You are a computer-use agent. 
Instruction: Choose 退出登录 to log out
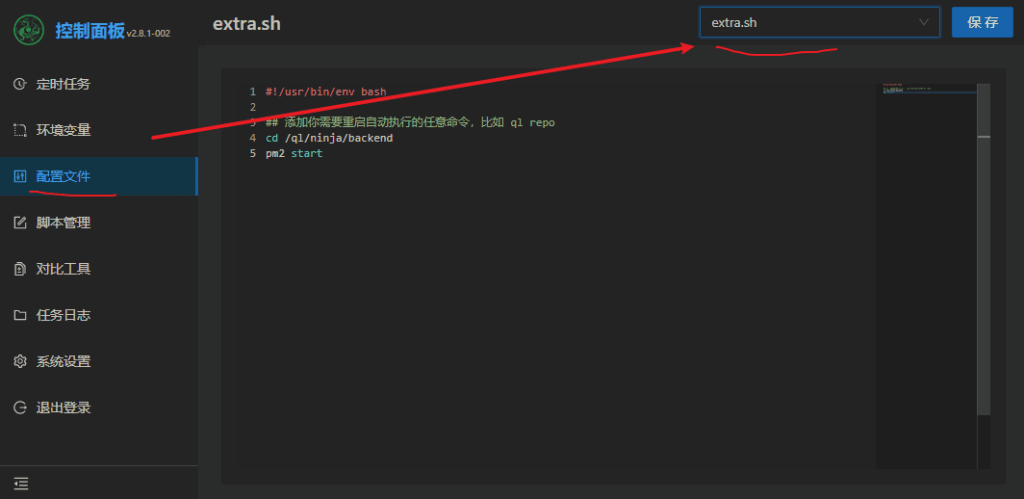[x=99, y=408]
